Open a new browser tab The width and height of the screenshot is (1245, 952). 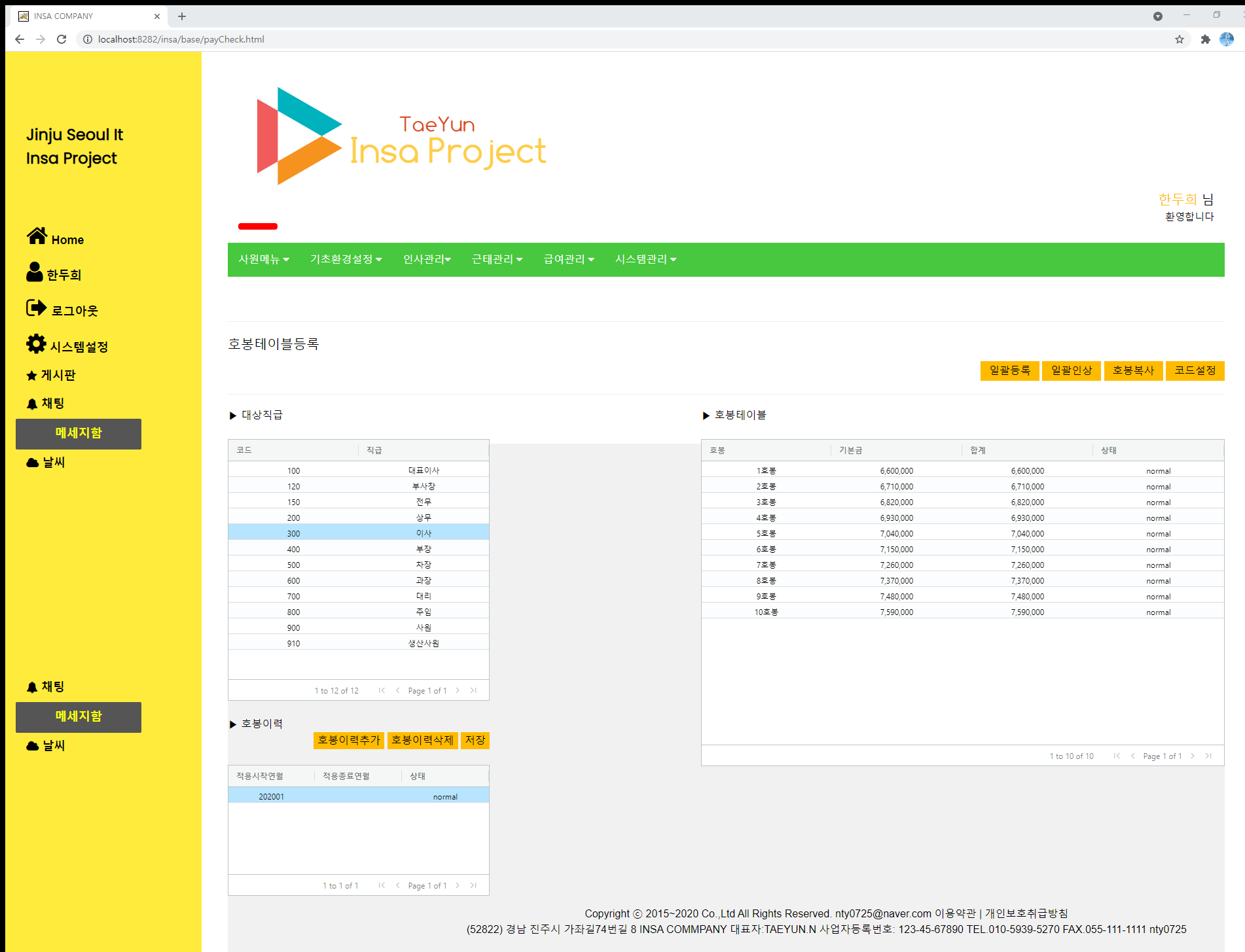(x=182, y=16)
